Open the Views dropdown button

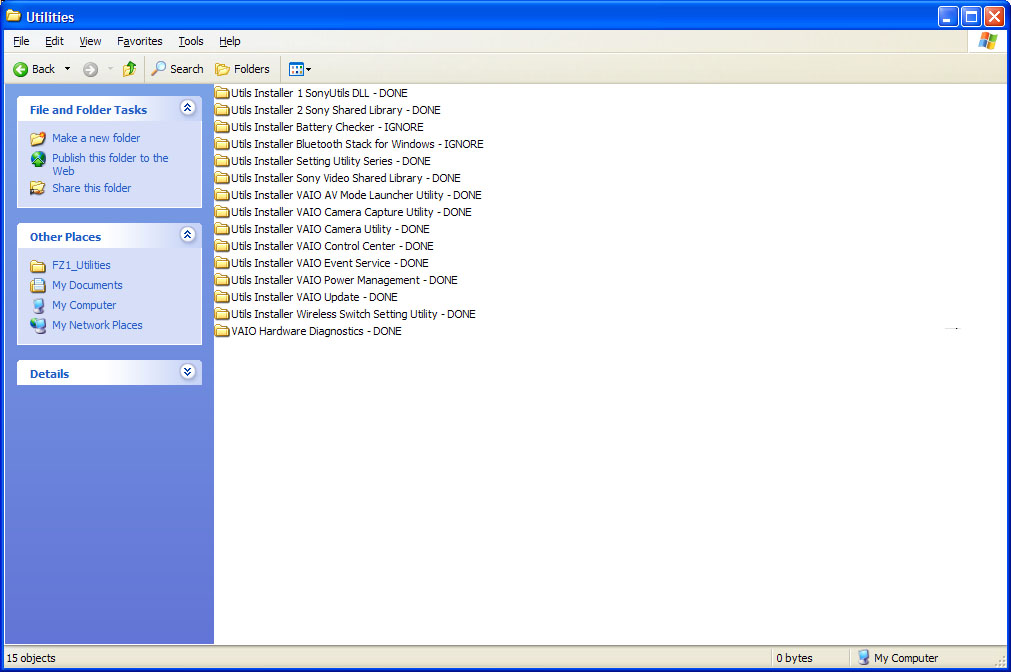[300, 69]
